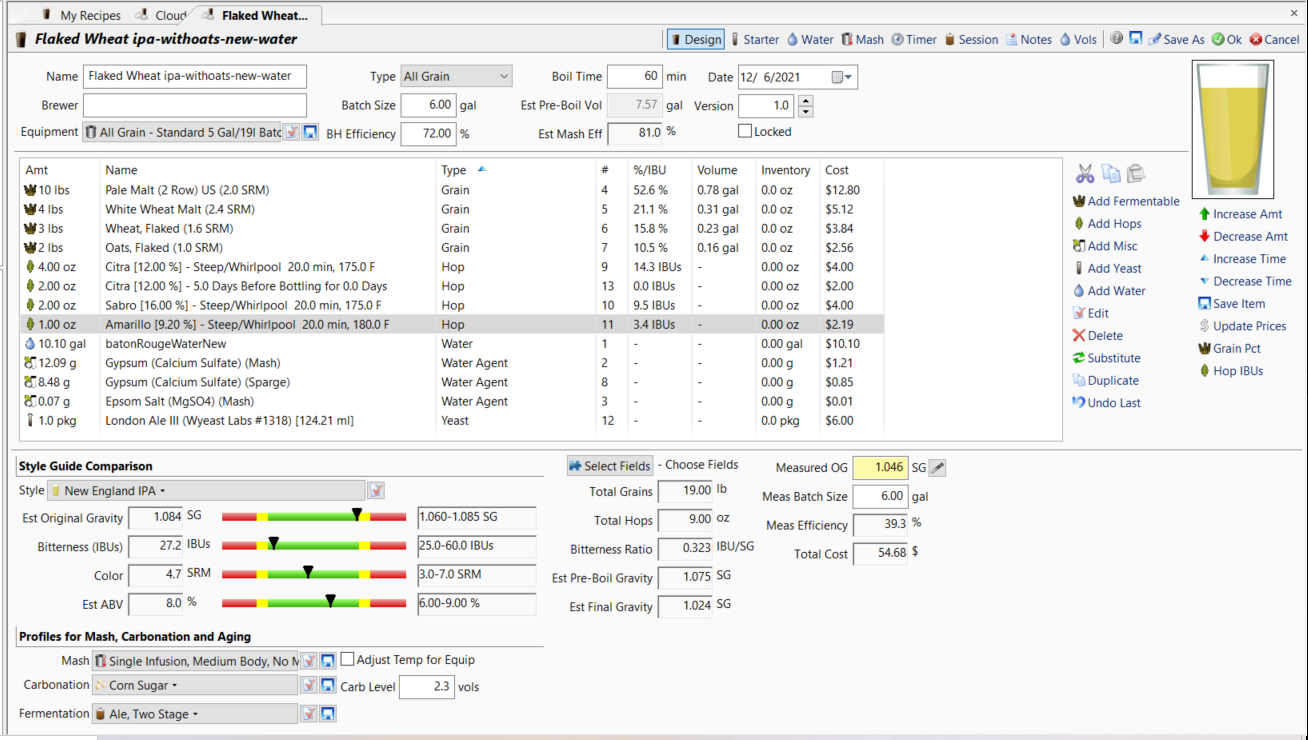The height and width of the screenshot is (740, 1308).
Task: Save recipe with toolbar floppy disk icon
Action: [1136, 39]
